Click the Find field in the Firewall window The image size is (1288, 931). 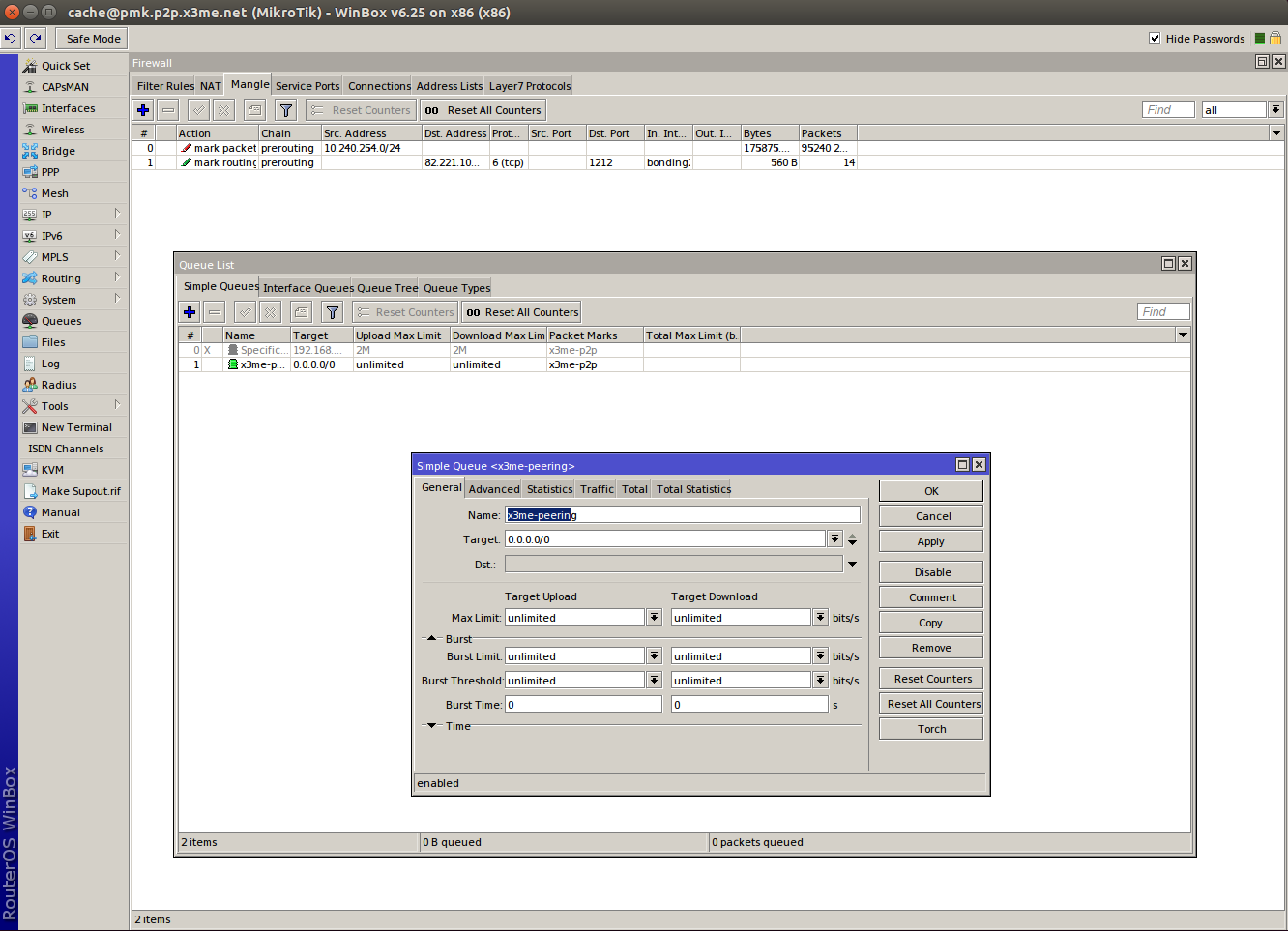[1168, 109]
